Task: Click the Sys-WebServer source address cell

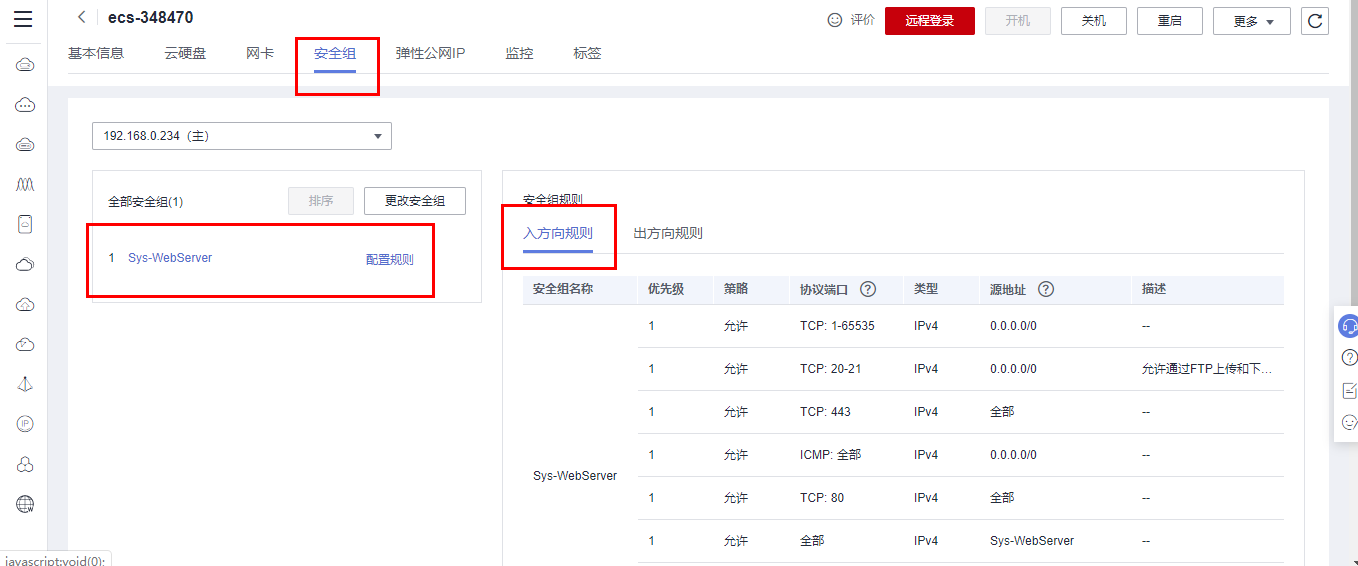Action: point(1032,541)
